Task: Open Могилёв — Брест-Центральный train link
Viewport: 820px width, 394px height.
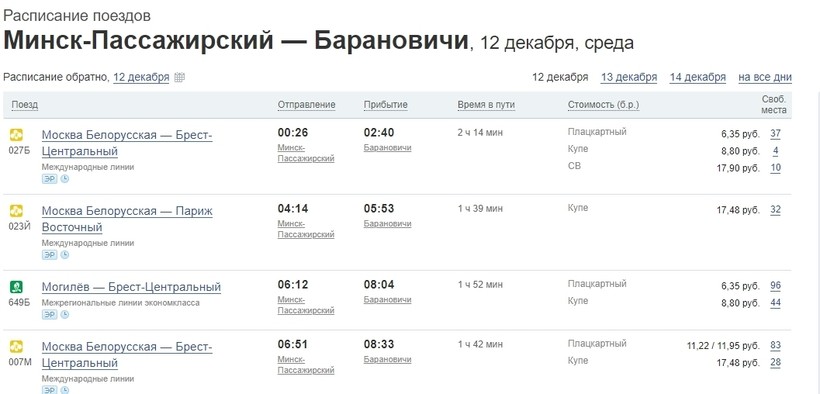Action: (x=131, y=287)
